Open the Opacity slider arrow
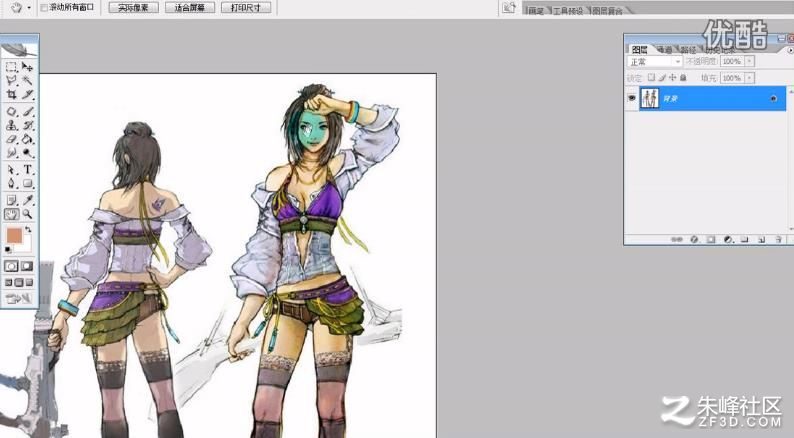The image size is (794, 438). coord(750,61)
